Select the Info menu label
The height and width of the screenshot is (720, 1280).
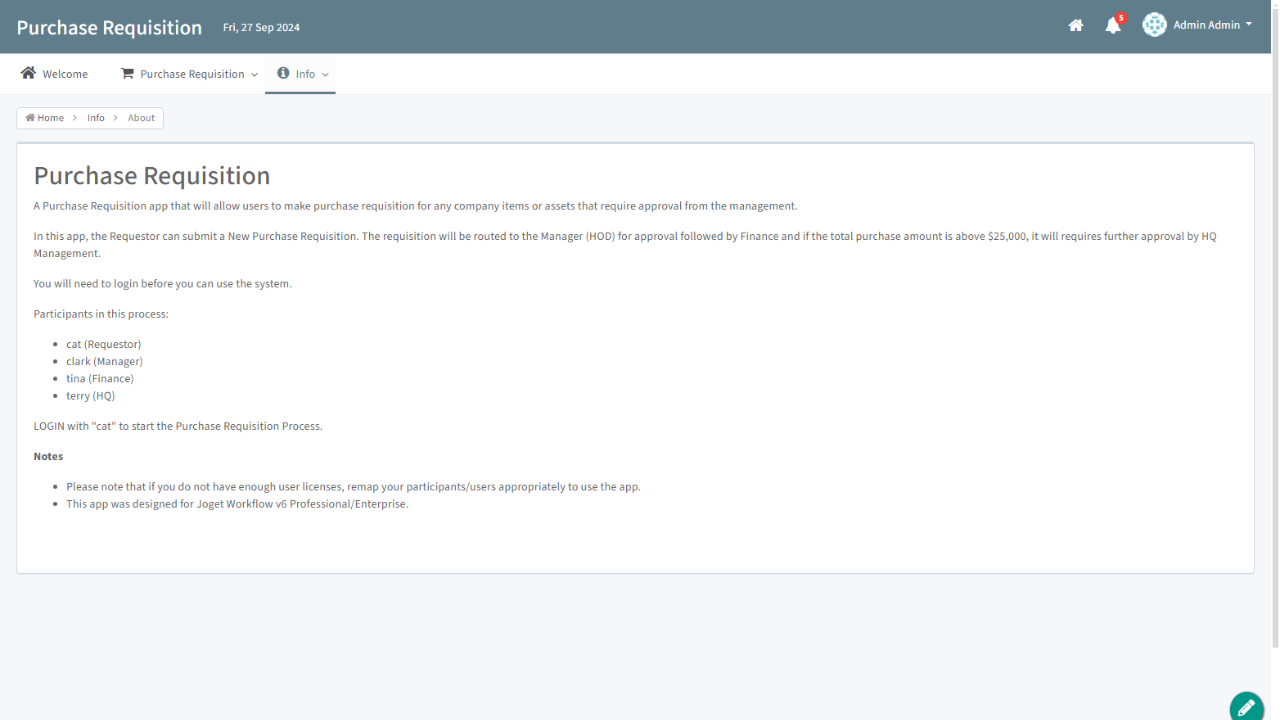tap(305, 74)
